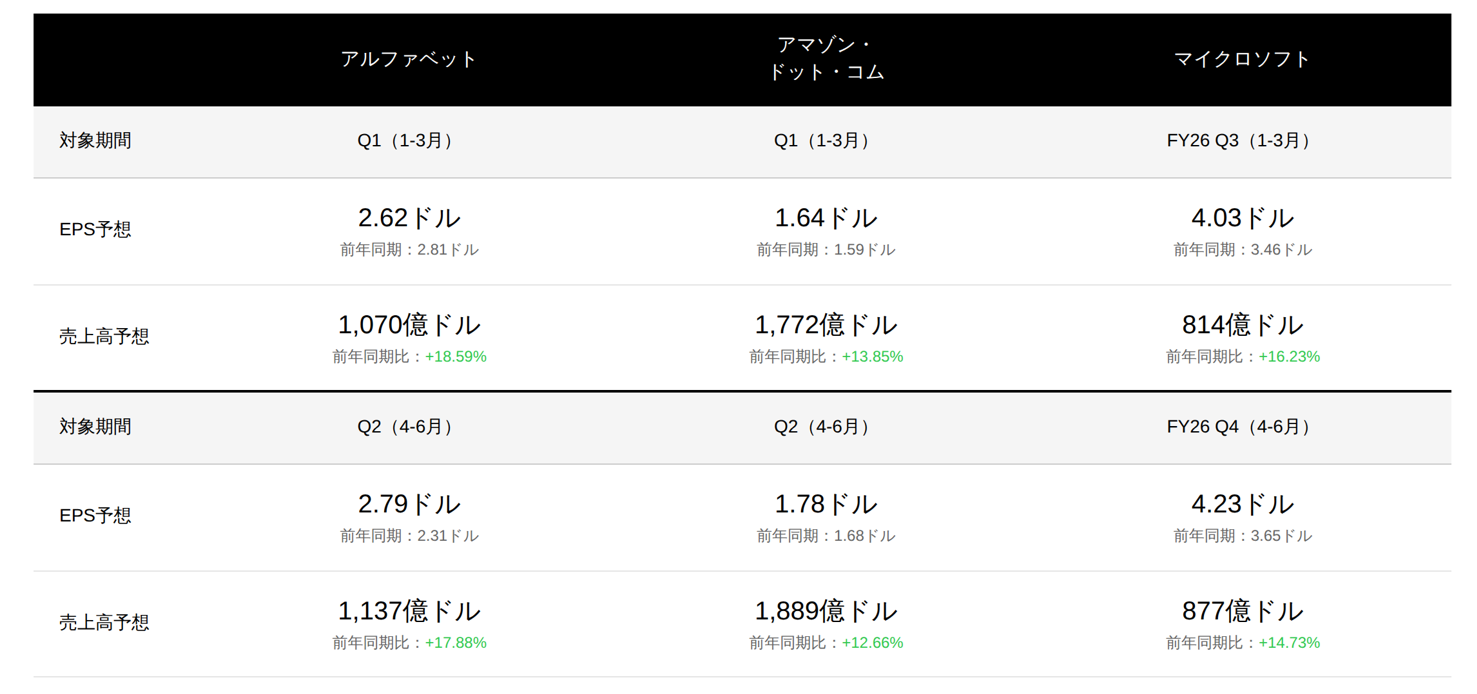Select the green +13.85% growth figure
This screenshot has width=1477, height=694.
click(x=872, y=357)
